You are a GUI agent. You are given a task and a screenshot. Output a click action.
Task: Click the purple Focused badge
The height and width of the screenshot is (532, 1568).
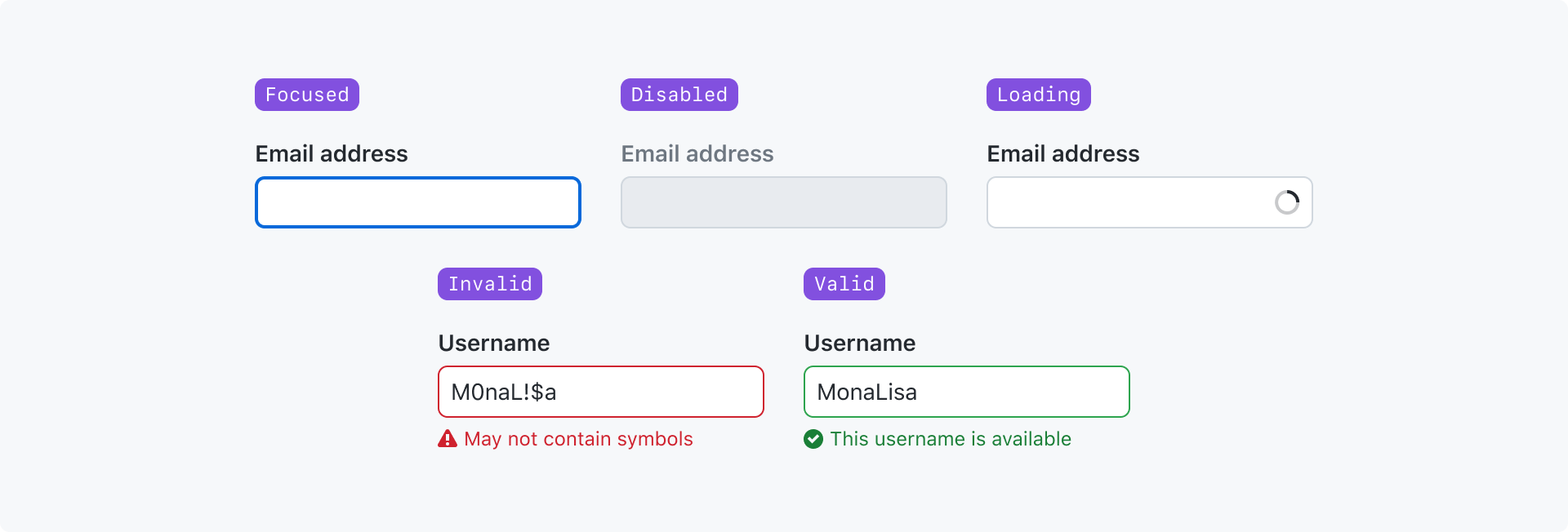point(307,95)
